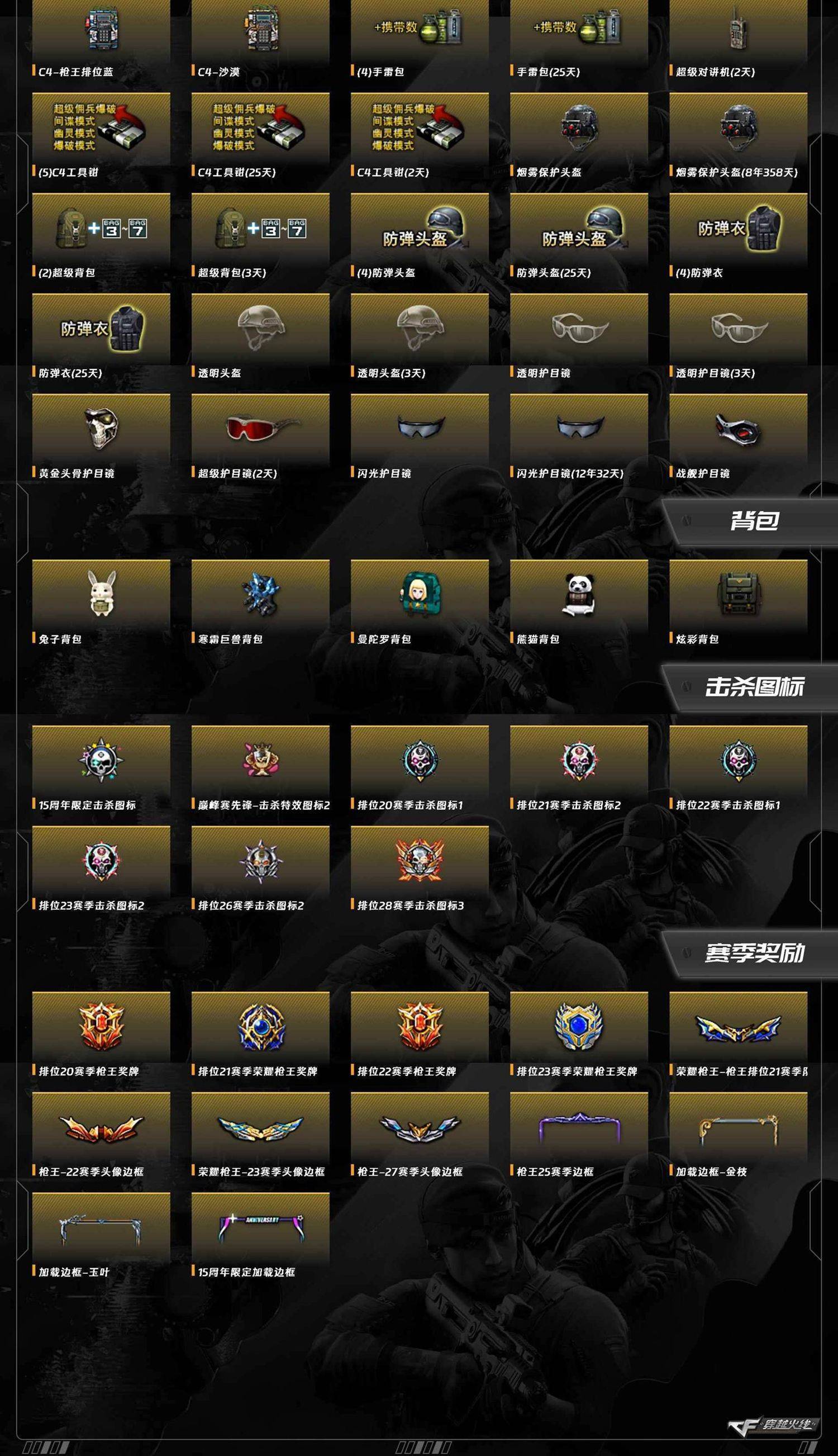Click the 15周年限定击杀图标 kill icon

(101, 760)
